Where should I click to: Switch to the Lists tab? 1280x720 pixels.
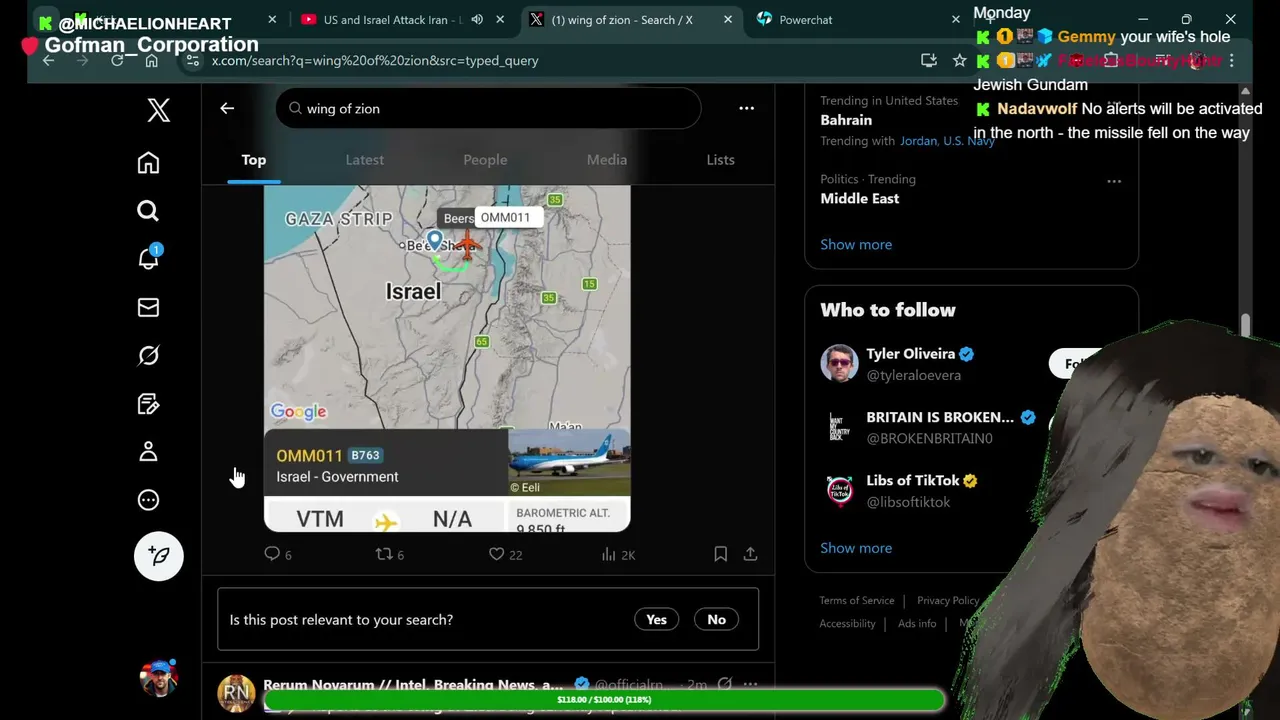(720, 160)
